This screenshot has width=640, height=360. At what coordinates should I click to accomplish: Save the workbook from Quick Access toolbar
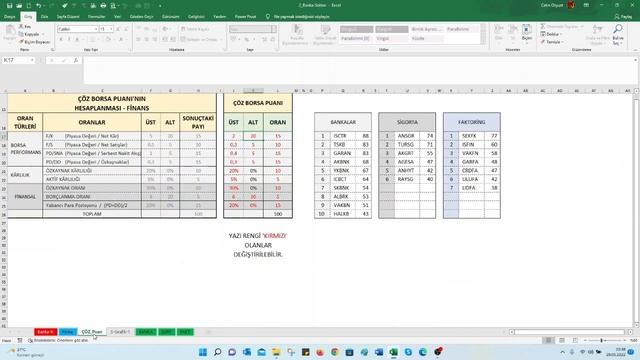(9, 5)
